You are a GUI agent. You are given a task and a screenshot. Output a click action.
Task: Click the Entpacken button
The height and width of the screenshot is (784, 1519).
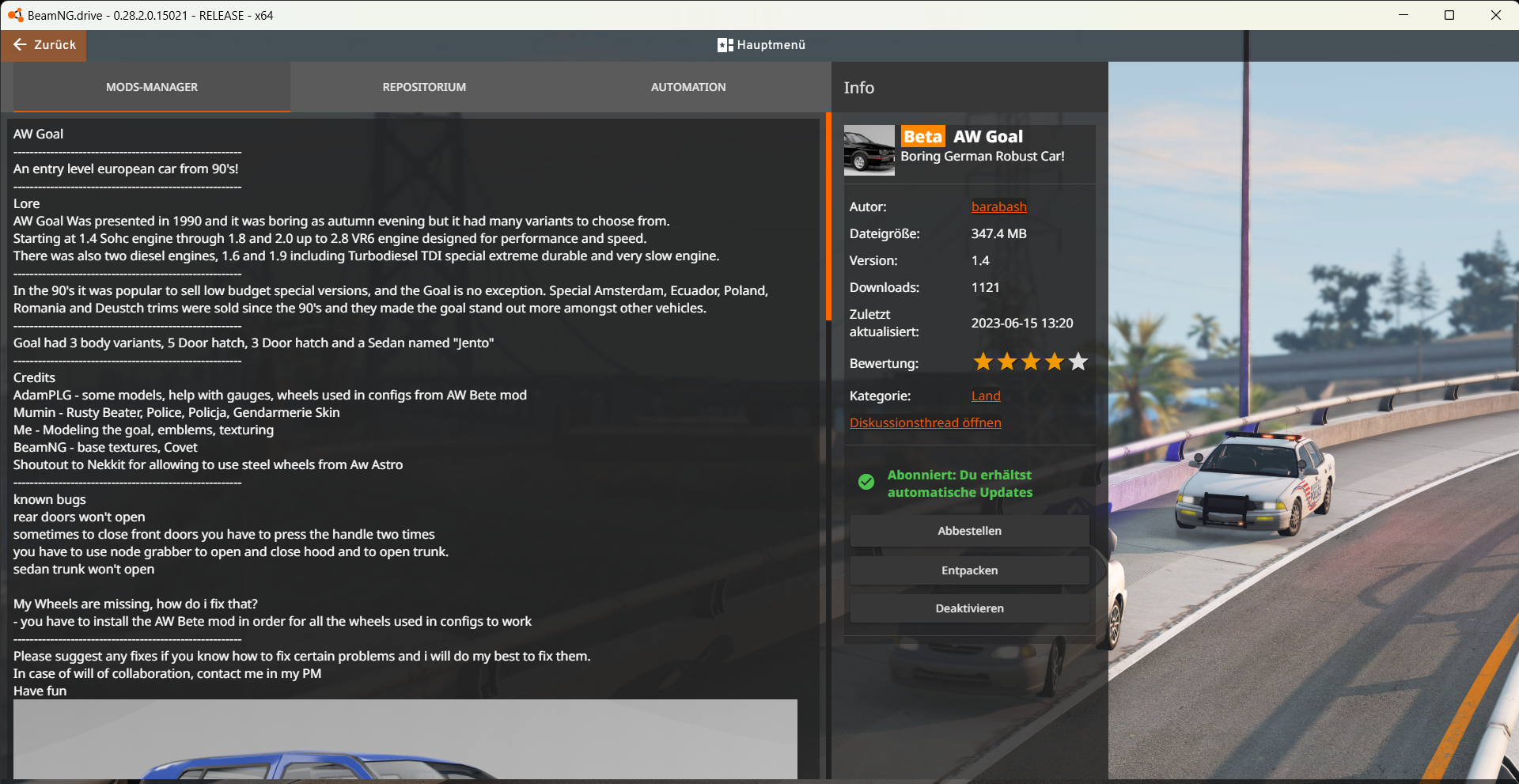[x=969, y=570]
